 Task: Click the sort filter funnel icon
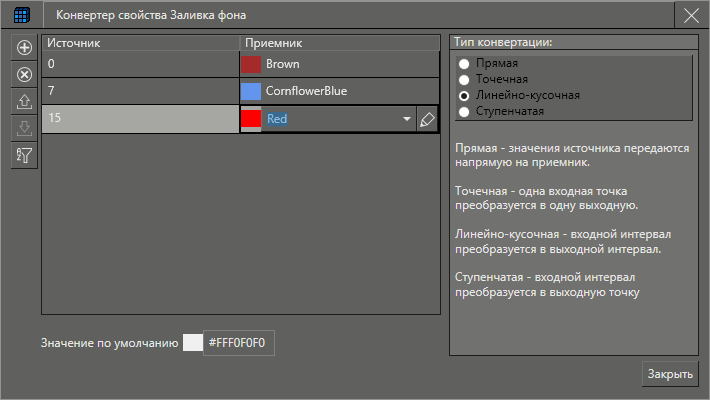pos(24,155)
